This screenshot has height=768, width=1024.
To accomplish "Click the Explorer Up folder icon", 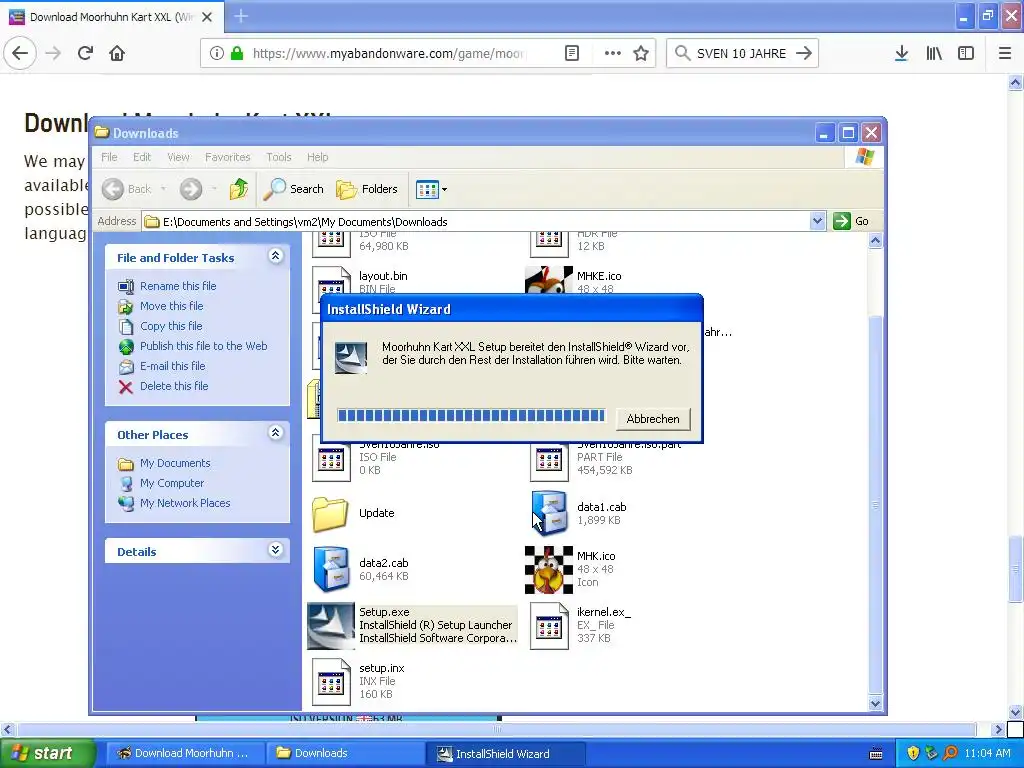I will 238,189.
